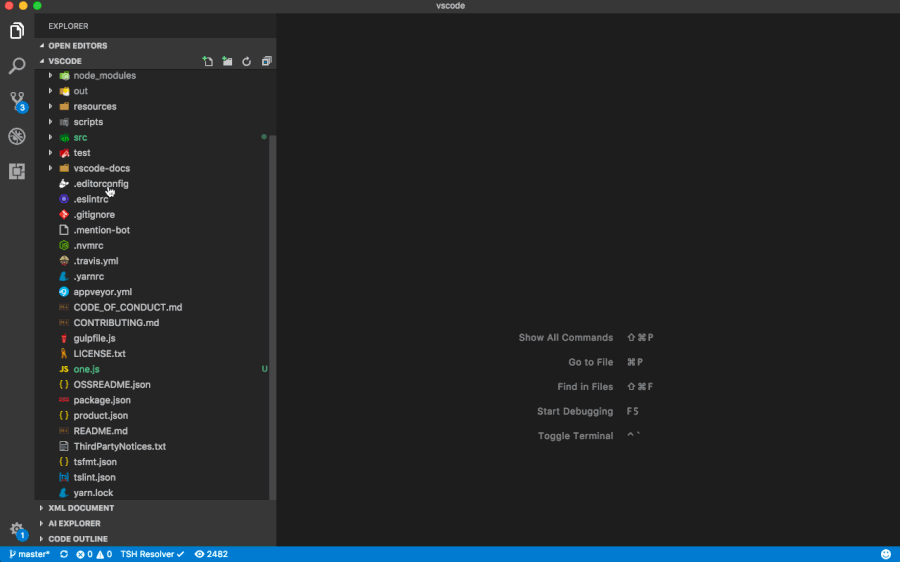This screenshot has width=900, height=562.
Task: Click the warnings count in status bar
Action: click(104, 554)
